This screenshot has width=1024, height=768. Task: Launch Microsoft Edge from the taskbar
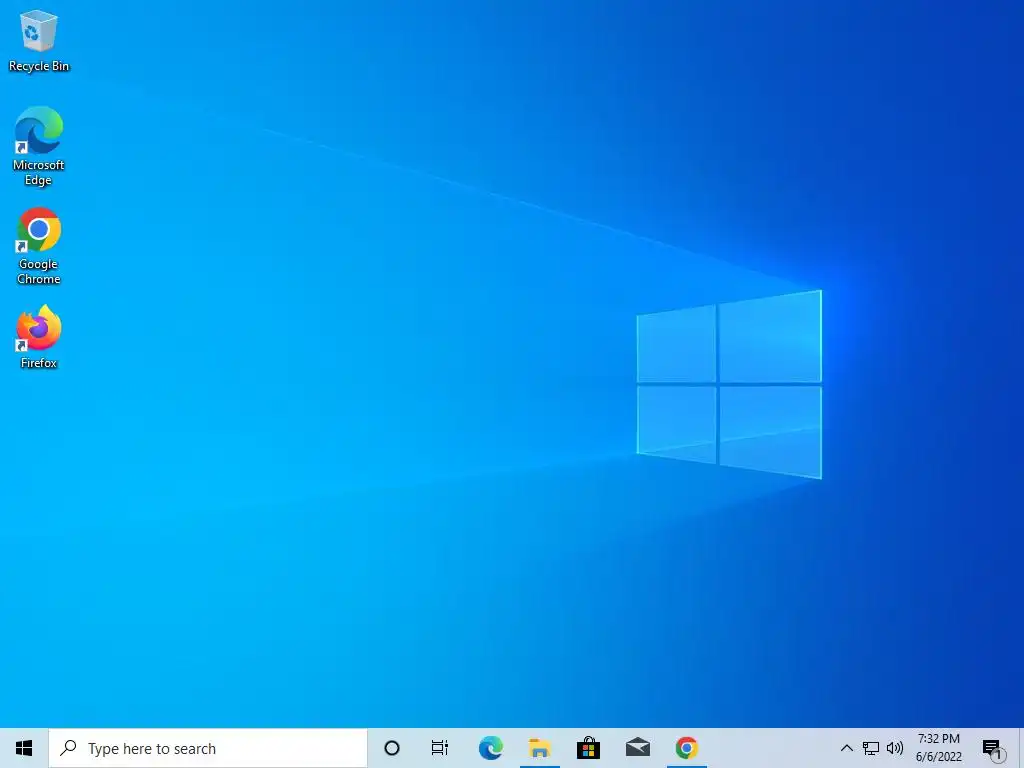pos(490,748)
